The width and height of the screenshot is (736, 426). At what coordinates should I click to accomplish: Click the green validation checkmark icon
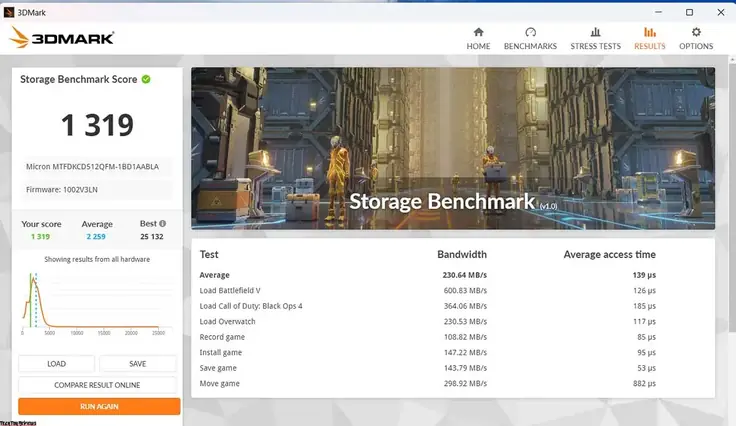[x=146, y=79]
